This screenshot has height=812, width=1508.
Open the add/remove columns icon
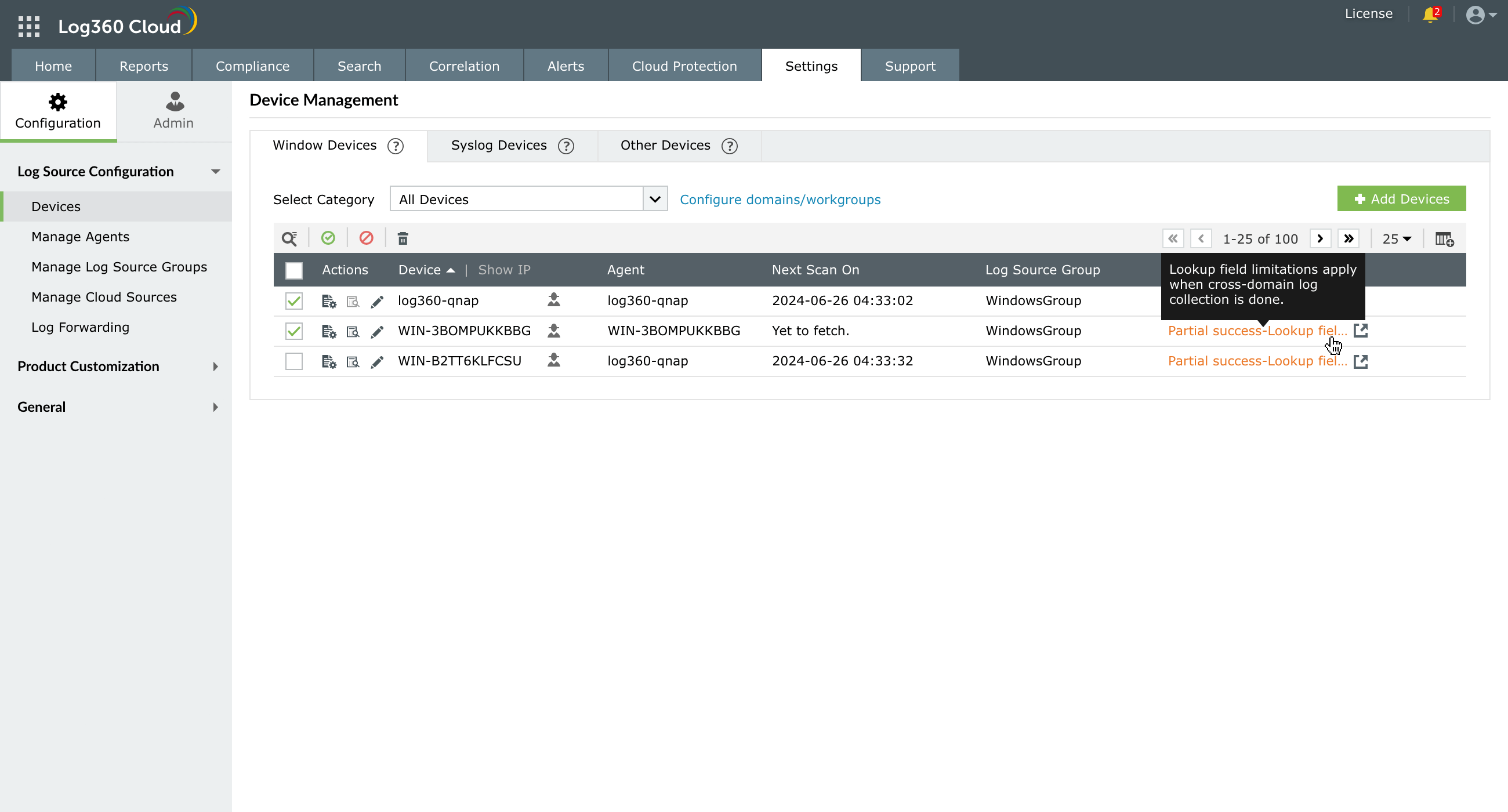tap(1444, 239)
